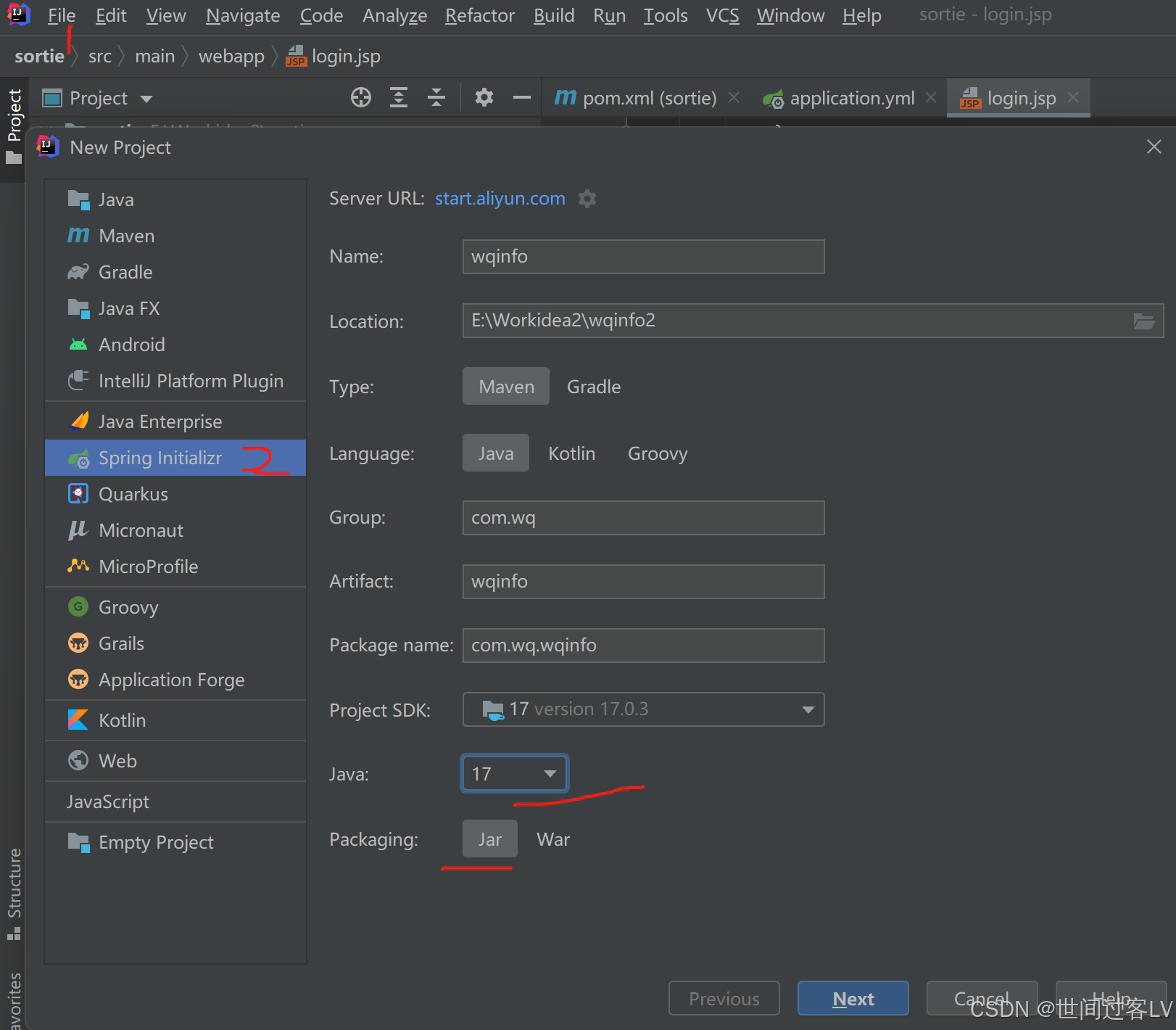Viewport: 1176px width, 1030px height.
Task: Click the Artifact input field
Action: tap(643, 582)
